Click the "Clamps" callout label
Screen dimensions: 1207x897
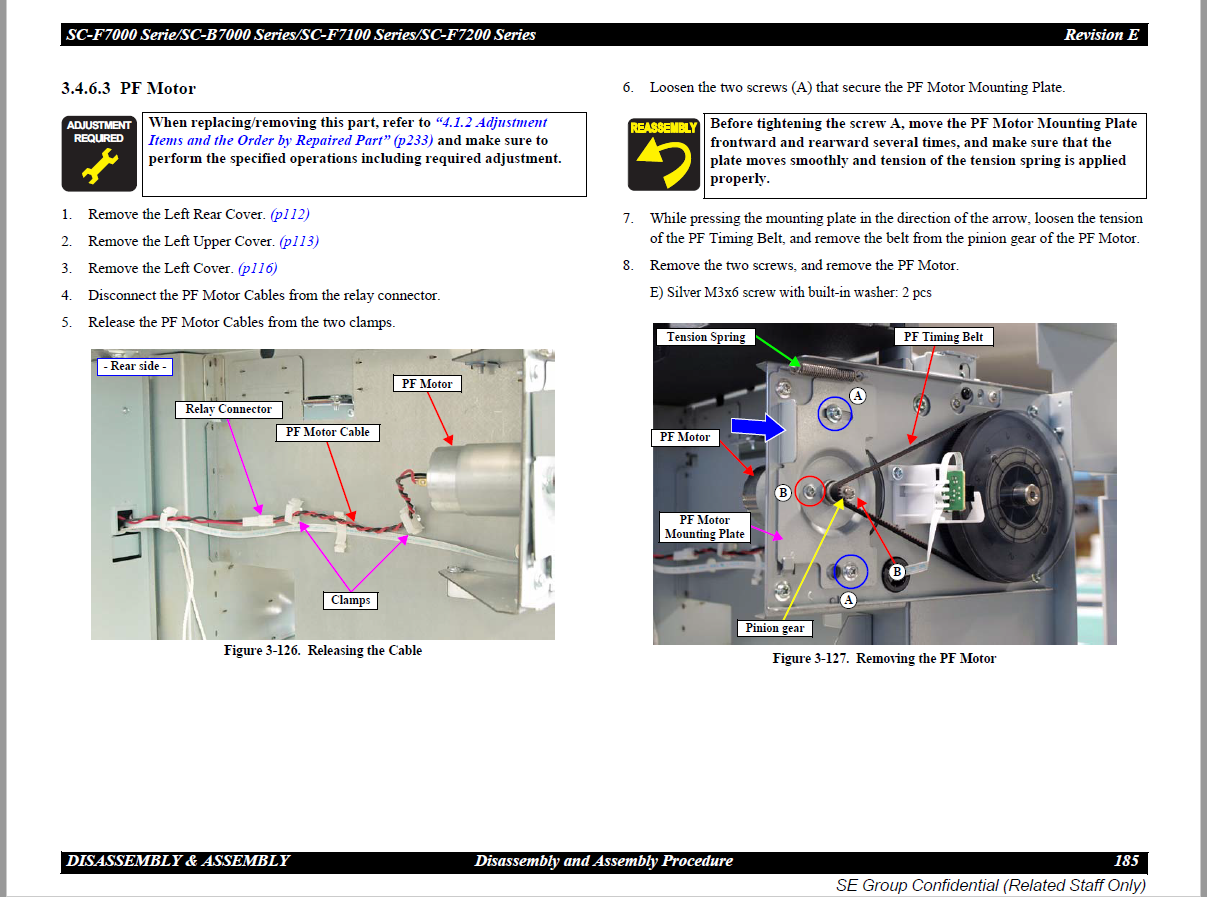[x=350, y=600]
